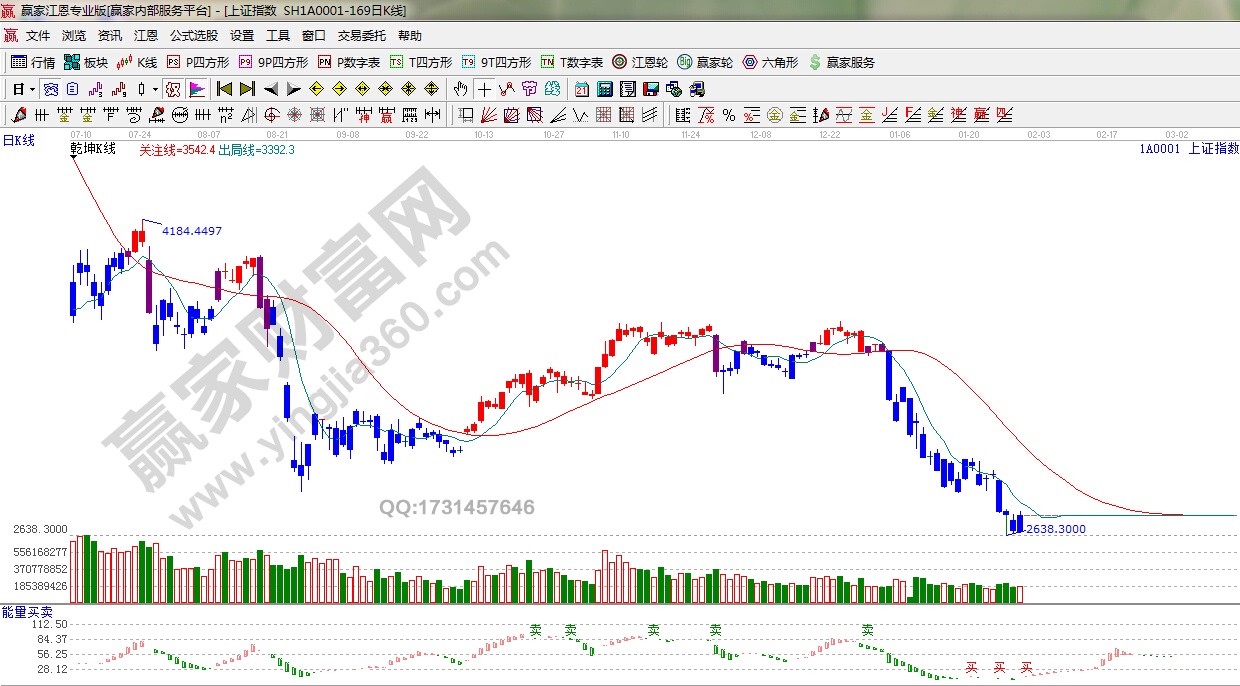This screenshot has height=686, width=1240.
Task: Open the 江恩轮 Gann wheel tool
Action: pyautogui.click(x=640, y=62)
